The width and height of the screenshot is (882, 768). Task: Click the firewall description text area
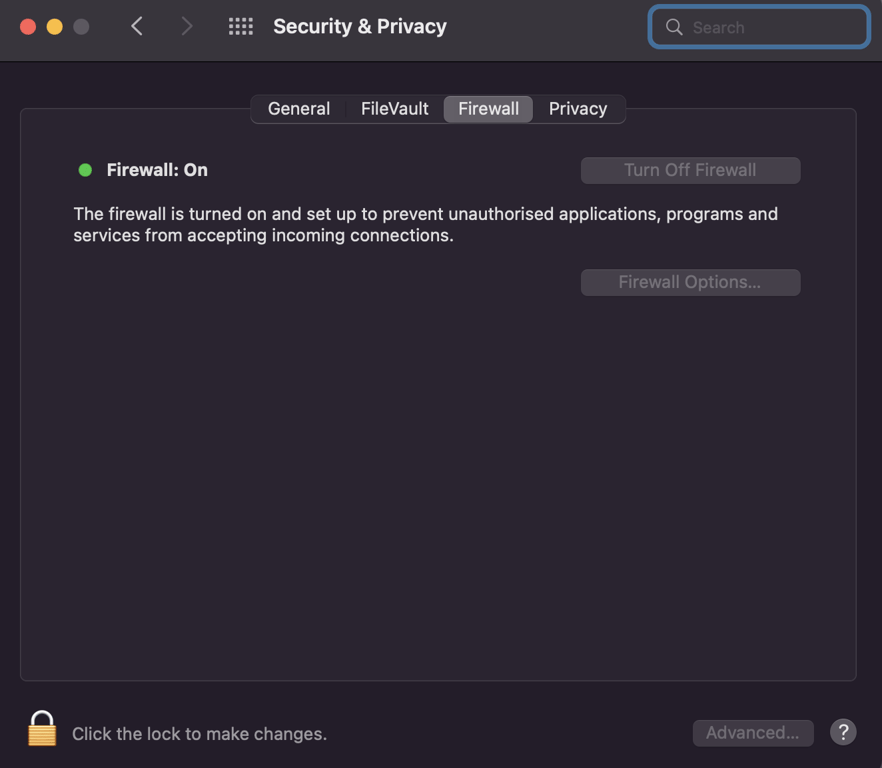(x=424, y=224)
